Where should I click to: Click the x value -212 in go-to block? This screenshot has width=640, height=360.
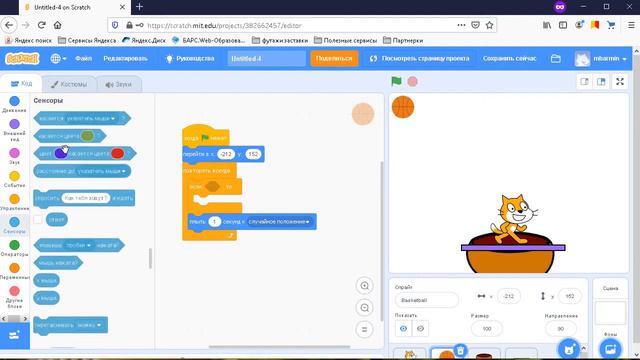pyautogui.click(x=226, y=154)
